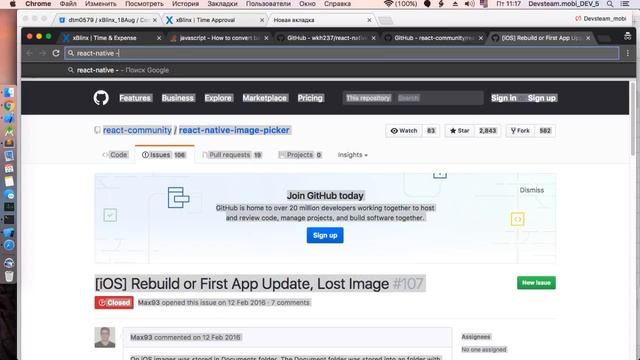The height and width of the screenshot is (360, 640).
Task: Open the Закладки menu
Action: (x=222, y=4)
